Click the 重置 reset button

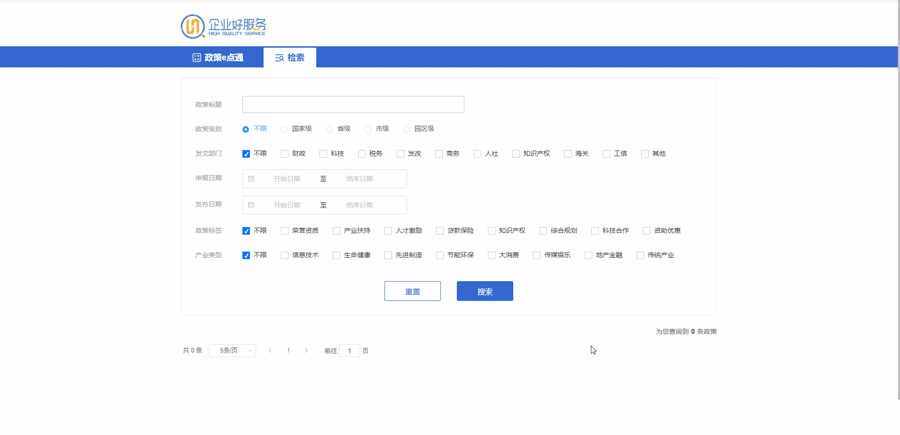tap(413, 291)
